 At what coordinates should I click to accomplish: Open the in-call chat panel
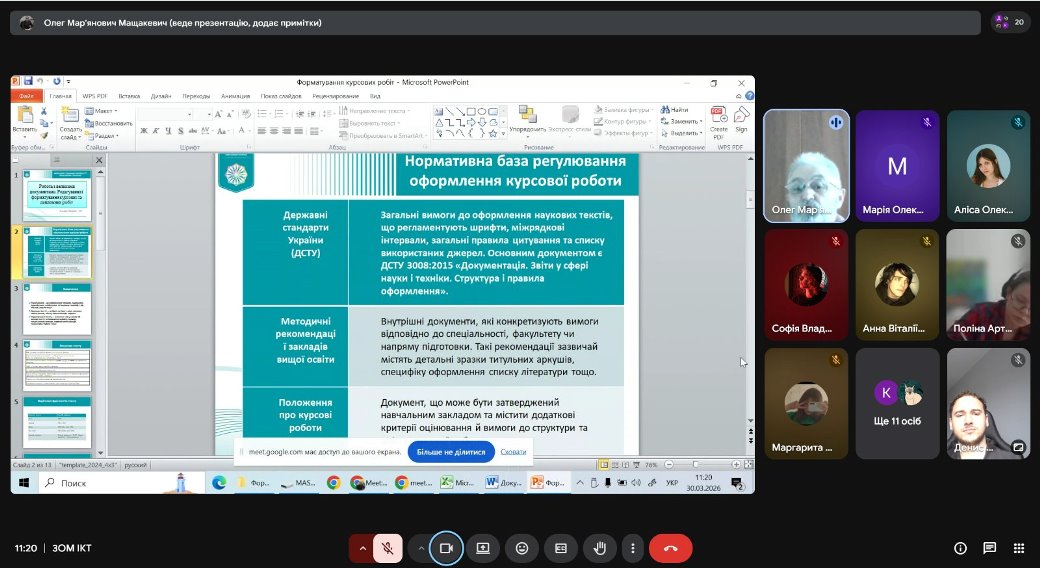click(x=989, y=548)
